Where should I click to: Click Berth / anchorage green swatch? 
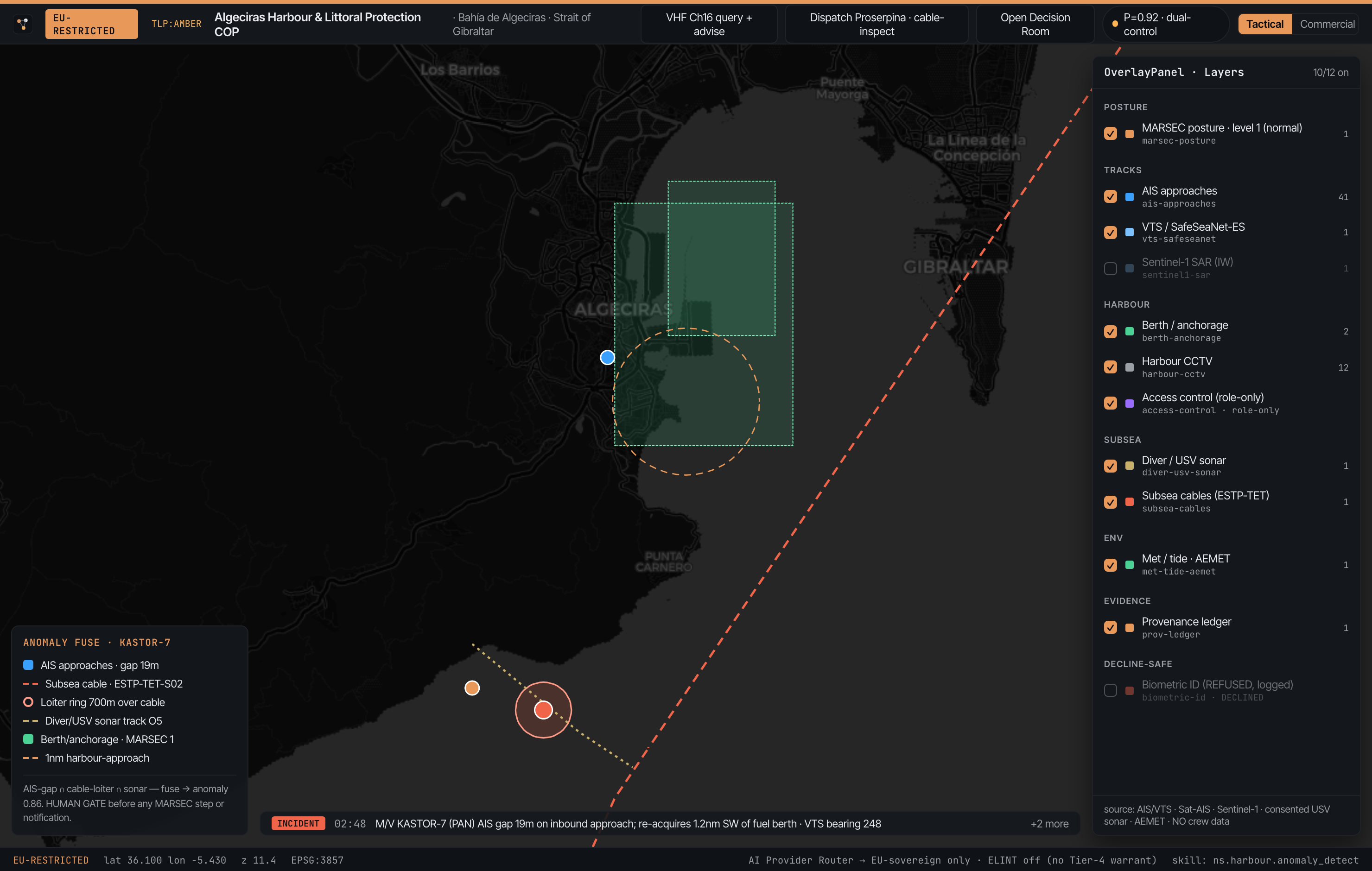point(1129,332)
